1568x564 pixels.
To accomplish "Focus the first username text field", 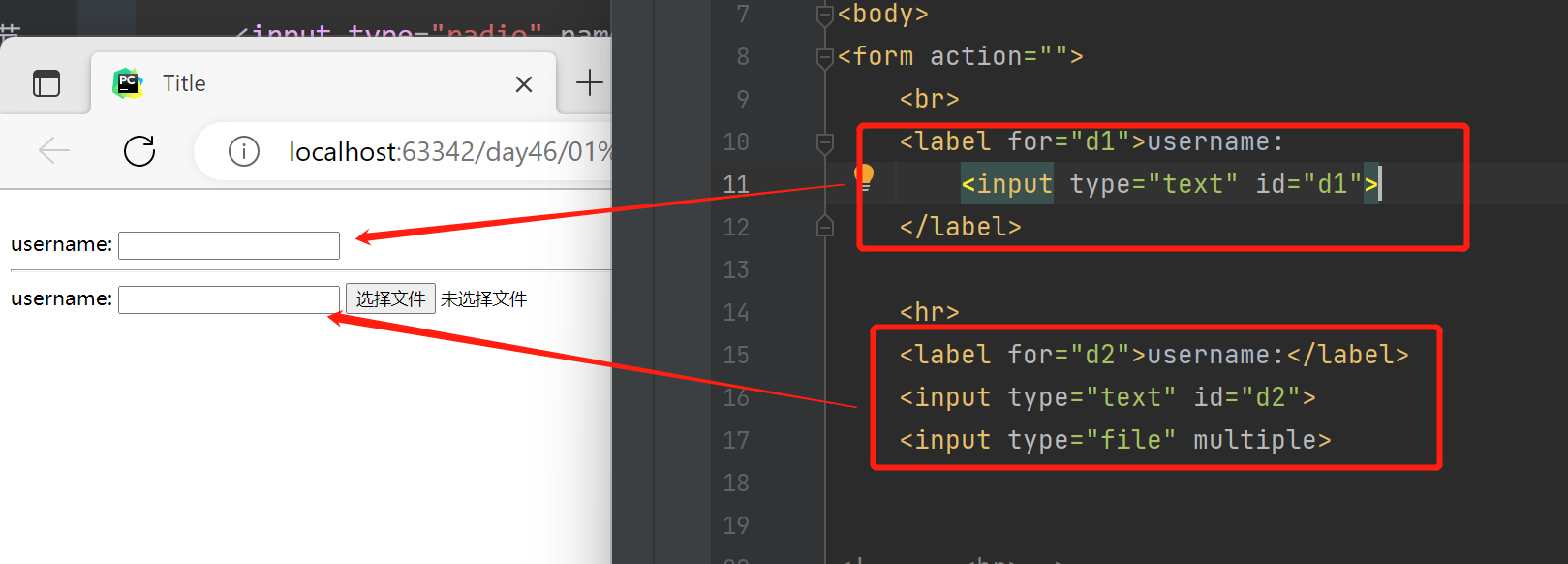I will pos(229,245).
